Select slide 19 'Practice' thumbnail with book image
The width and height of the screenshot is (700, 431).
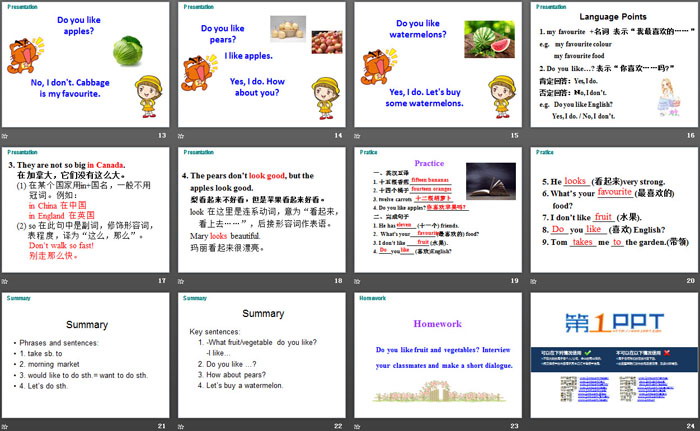point(438,210)
